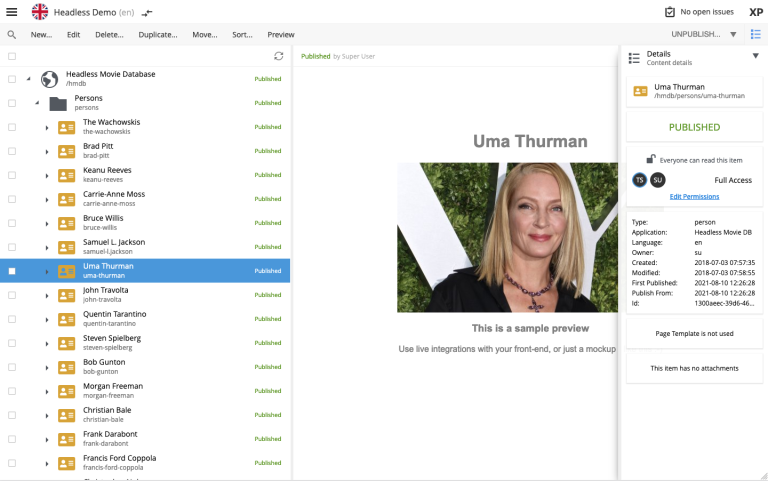Toggle the details panel list icon
This screenshot has width=768, height=481.
(755, 34)
